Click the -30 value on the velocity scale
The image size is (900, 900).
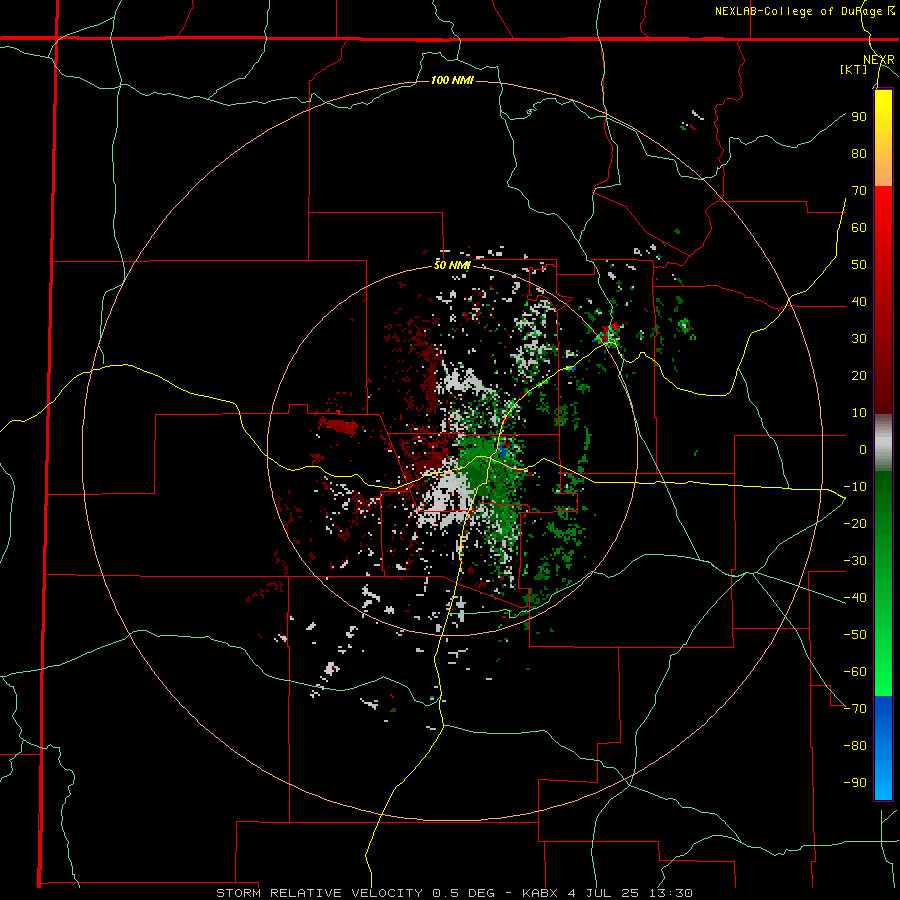pyautogui.click(x=855, y=561)
